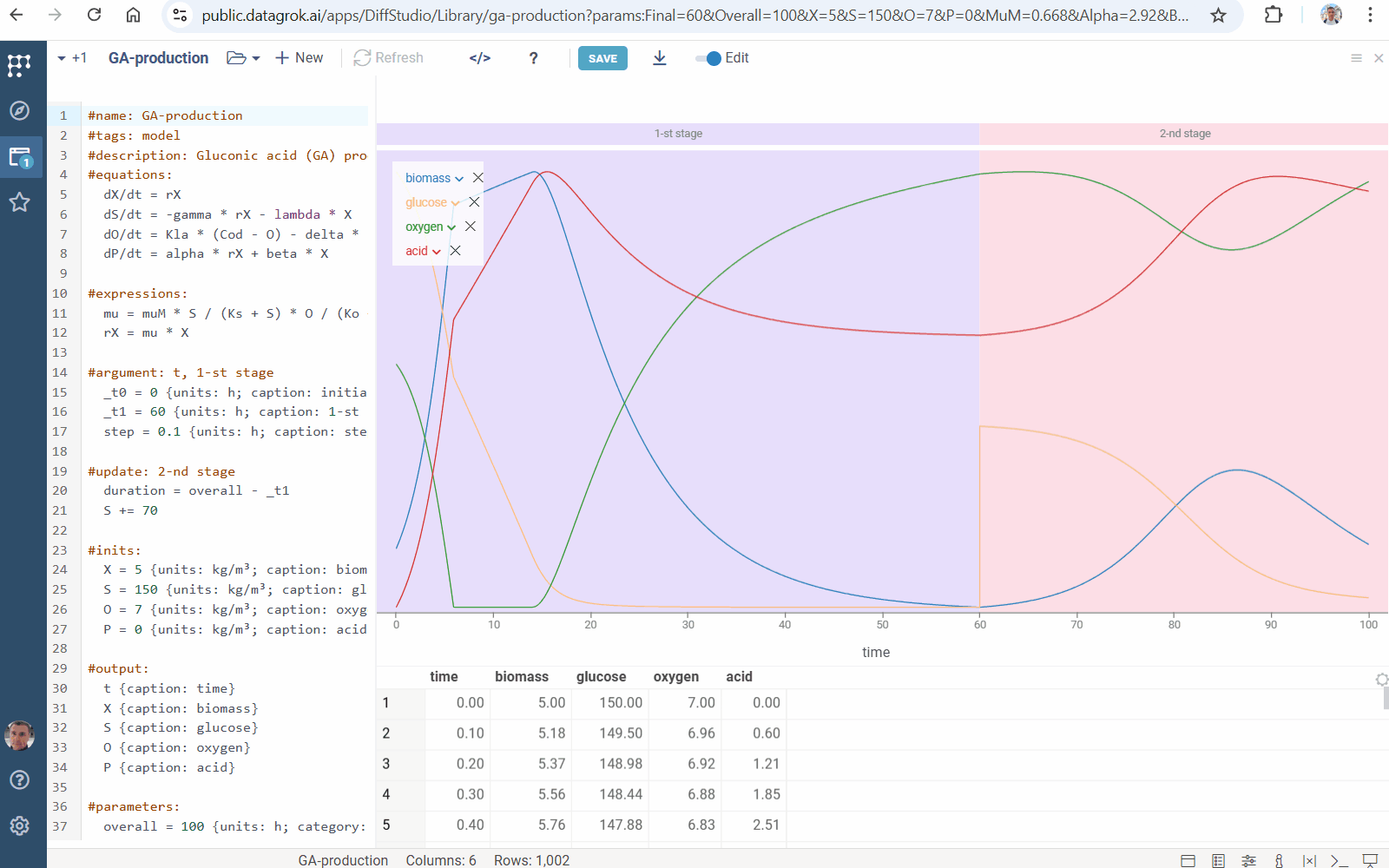Open the help question mark icon
This screenshot has height=868, width=1389.
point(533,58)
